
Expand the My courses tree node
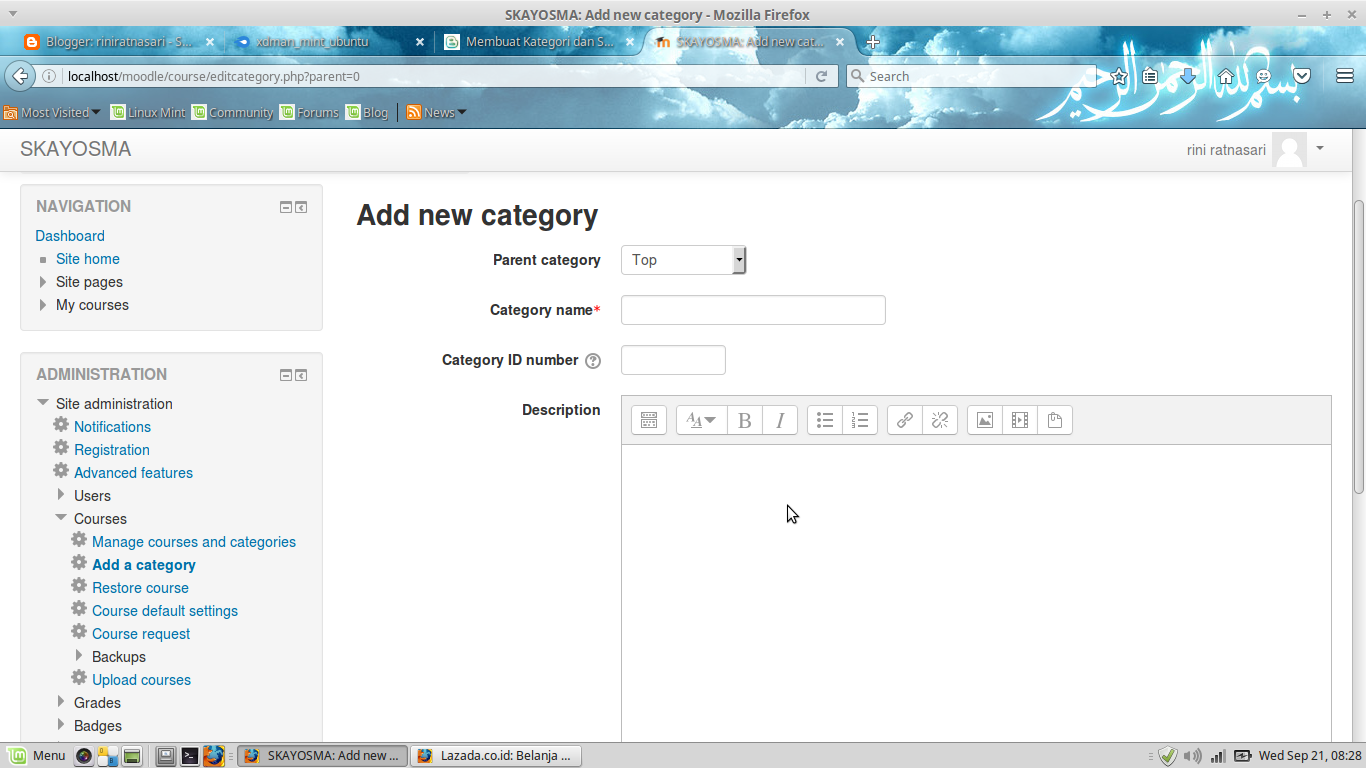click(43, 305)
